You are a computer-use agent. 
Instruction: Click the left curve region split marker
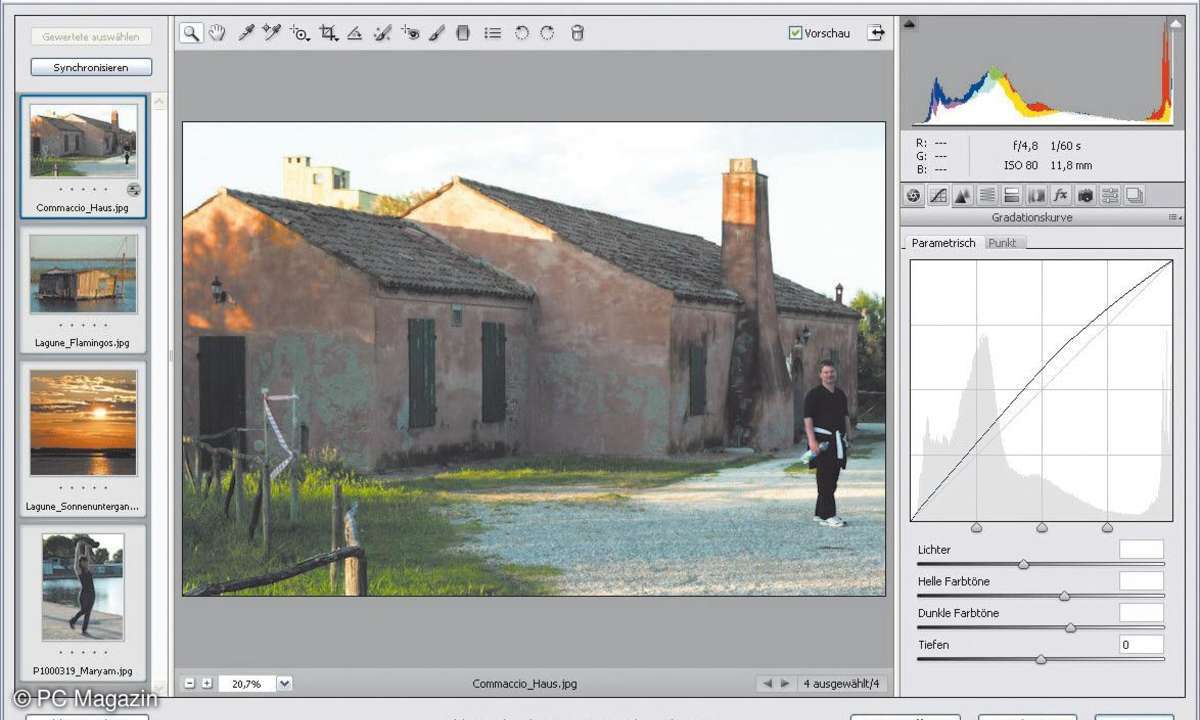click(x=977, y=527)
